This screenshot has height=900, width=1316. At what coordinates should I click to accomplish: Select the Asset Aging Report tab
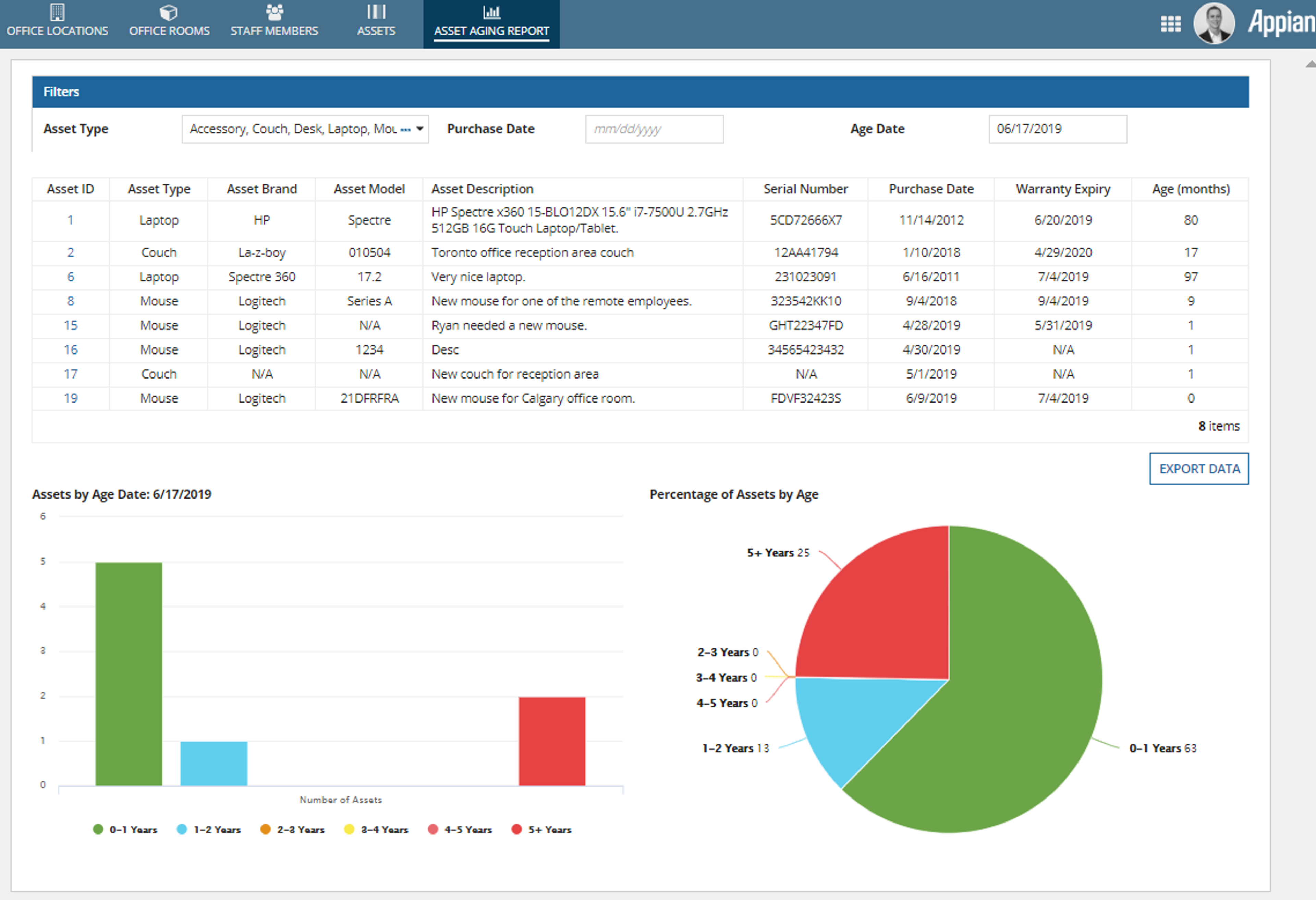[491, 24]
